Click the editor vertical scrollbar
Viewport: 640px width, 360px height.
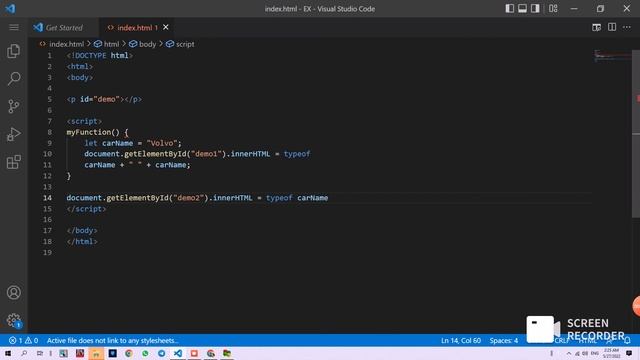(636, 135)
